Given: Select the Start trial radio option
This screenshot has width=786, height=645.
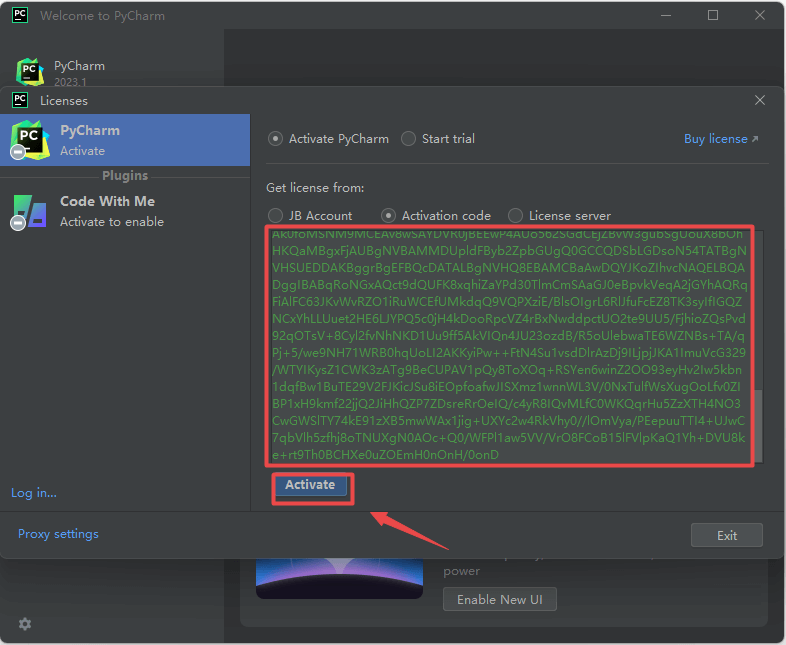Looking at the screenshot, I should (x=409, y=139).
